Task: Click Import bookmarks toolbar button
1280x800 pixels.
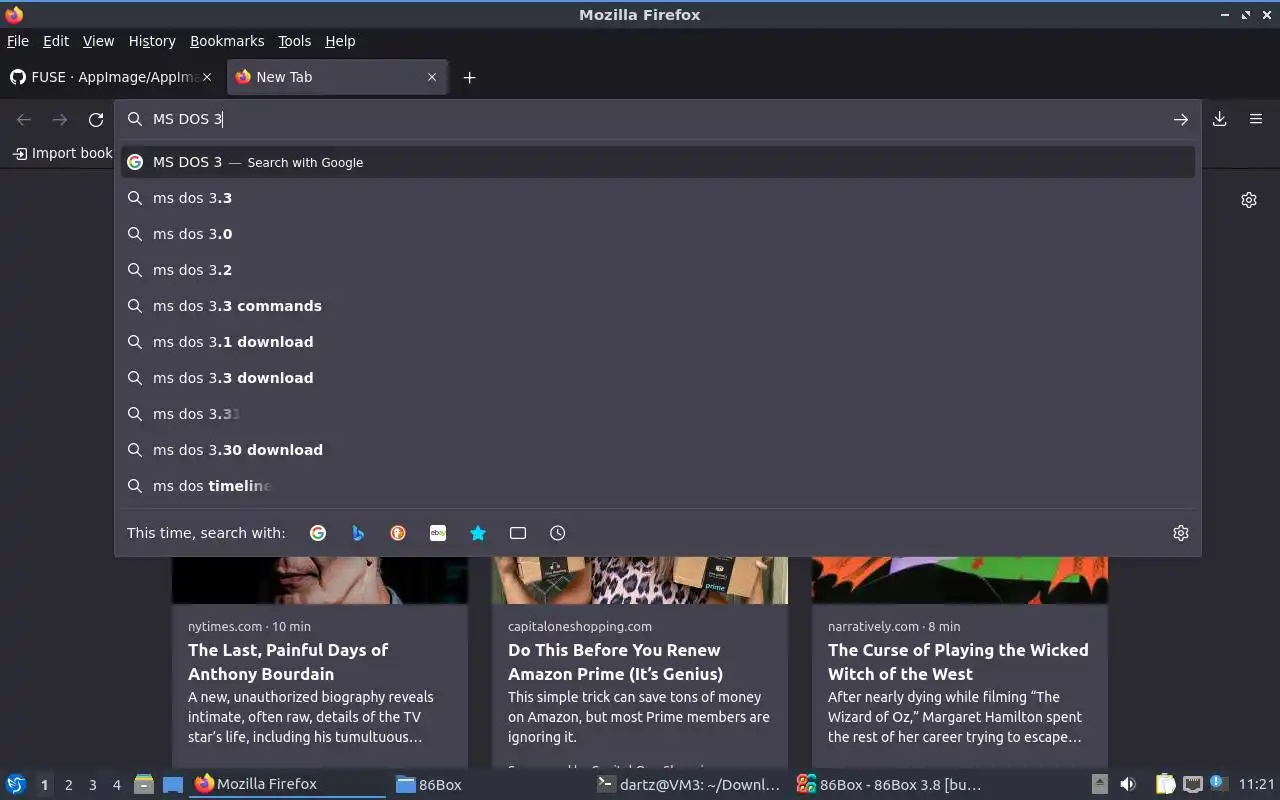Action: (x=62, y=153)
